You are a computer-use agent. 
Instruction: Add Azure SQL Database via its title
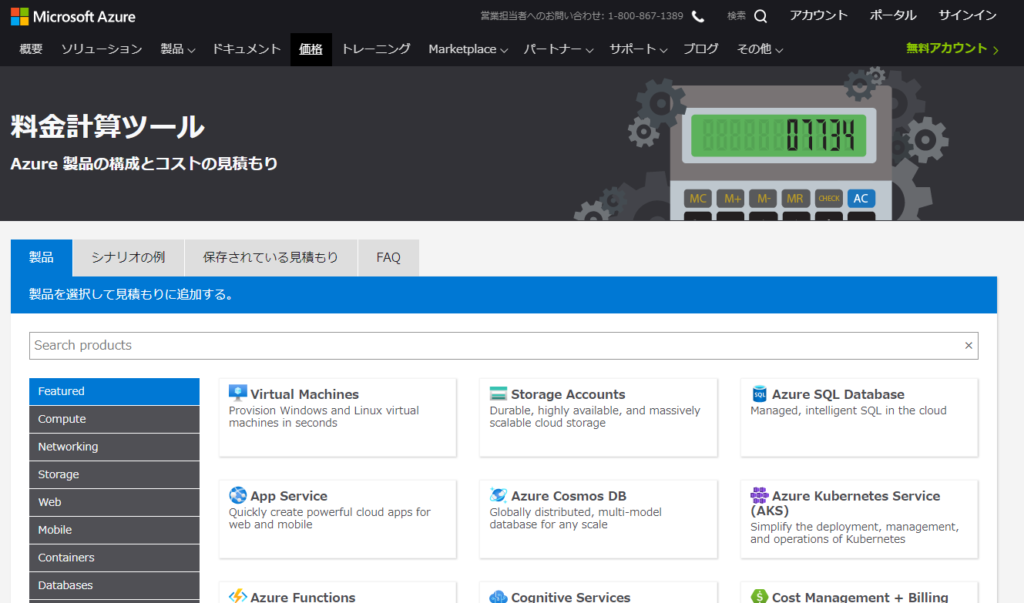tap(838, 394)
